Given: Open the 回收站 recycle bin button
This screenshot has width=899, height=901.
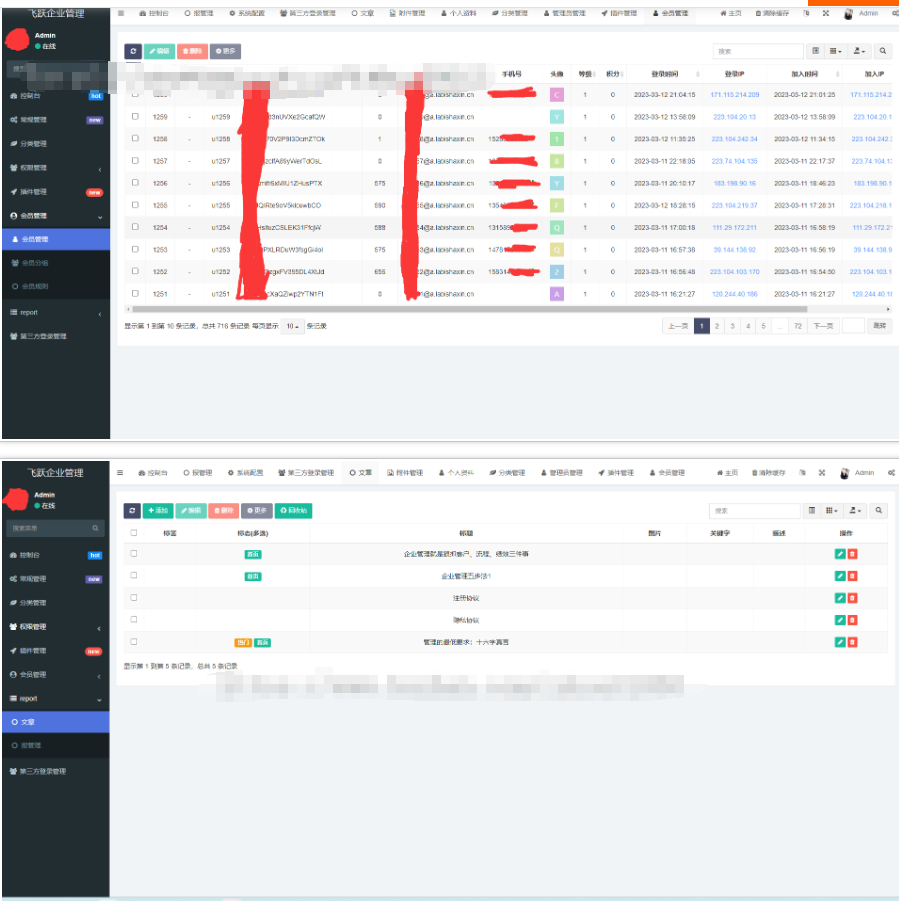Looking at the screenshot, I should 295,511.
